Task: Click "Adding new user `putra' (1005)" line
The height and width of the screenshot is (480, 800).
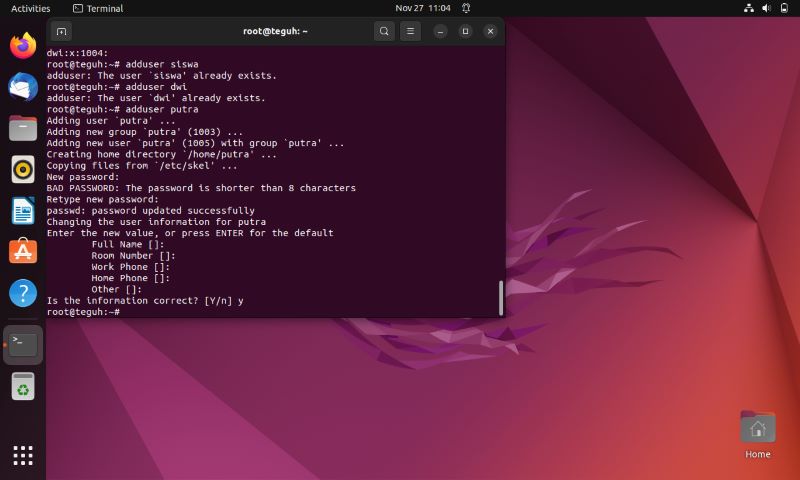Action: coord(195,143)
